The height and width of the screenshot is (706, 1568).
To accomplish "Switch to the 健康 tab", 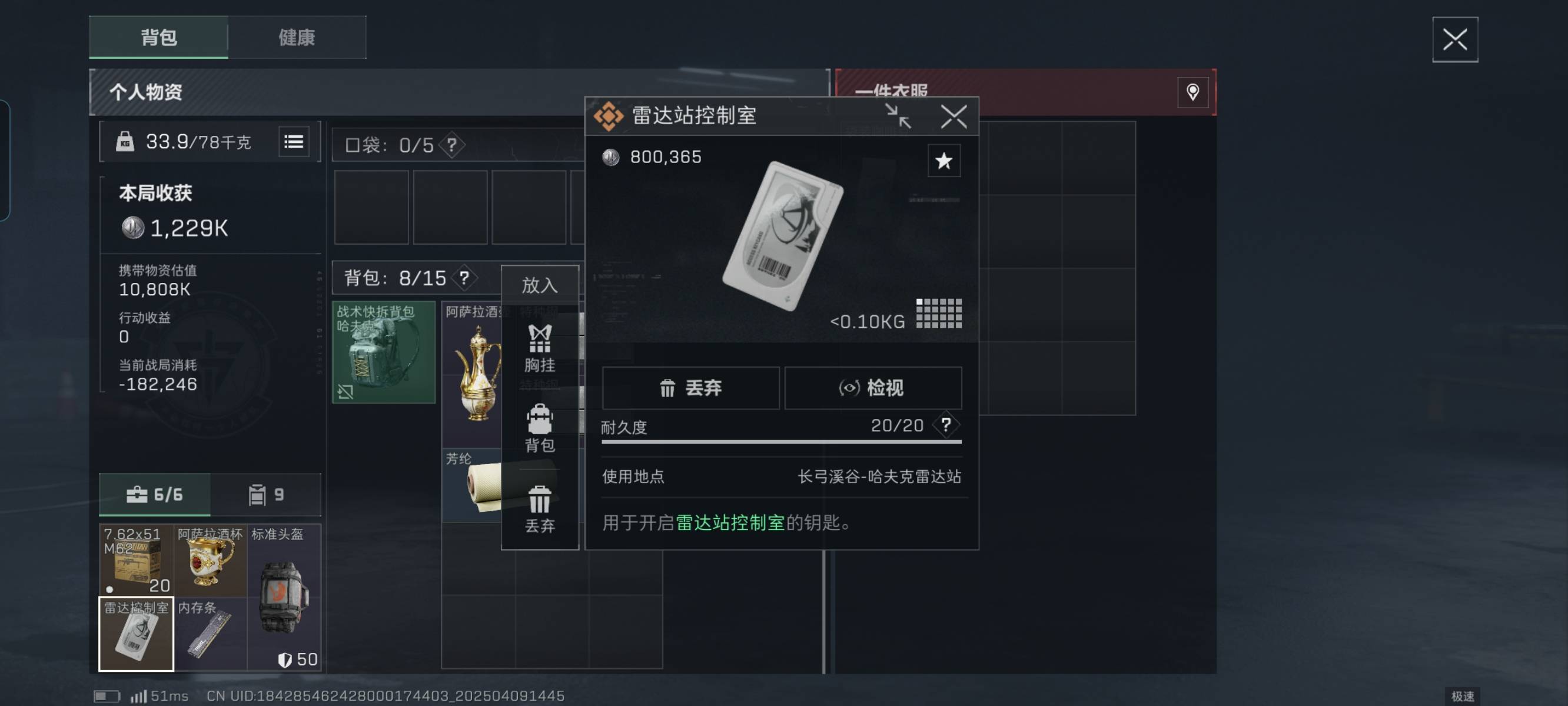I will (297, 38).
